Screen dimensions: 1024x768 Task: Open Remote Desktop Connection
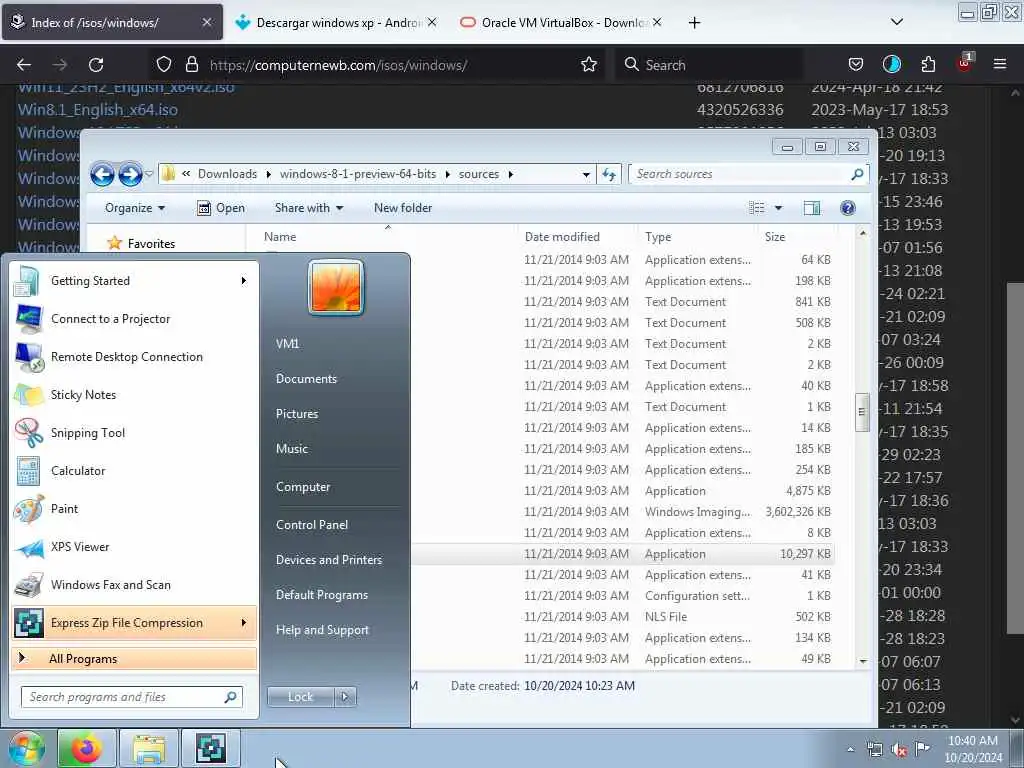point(134,357)
